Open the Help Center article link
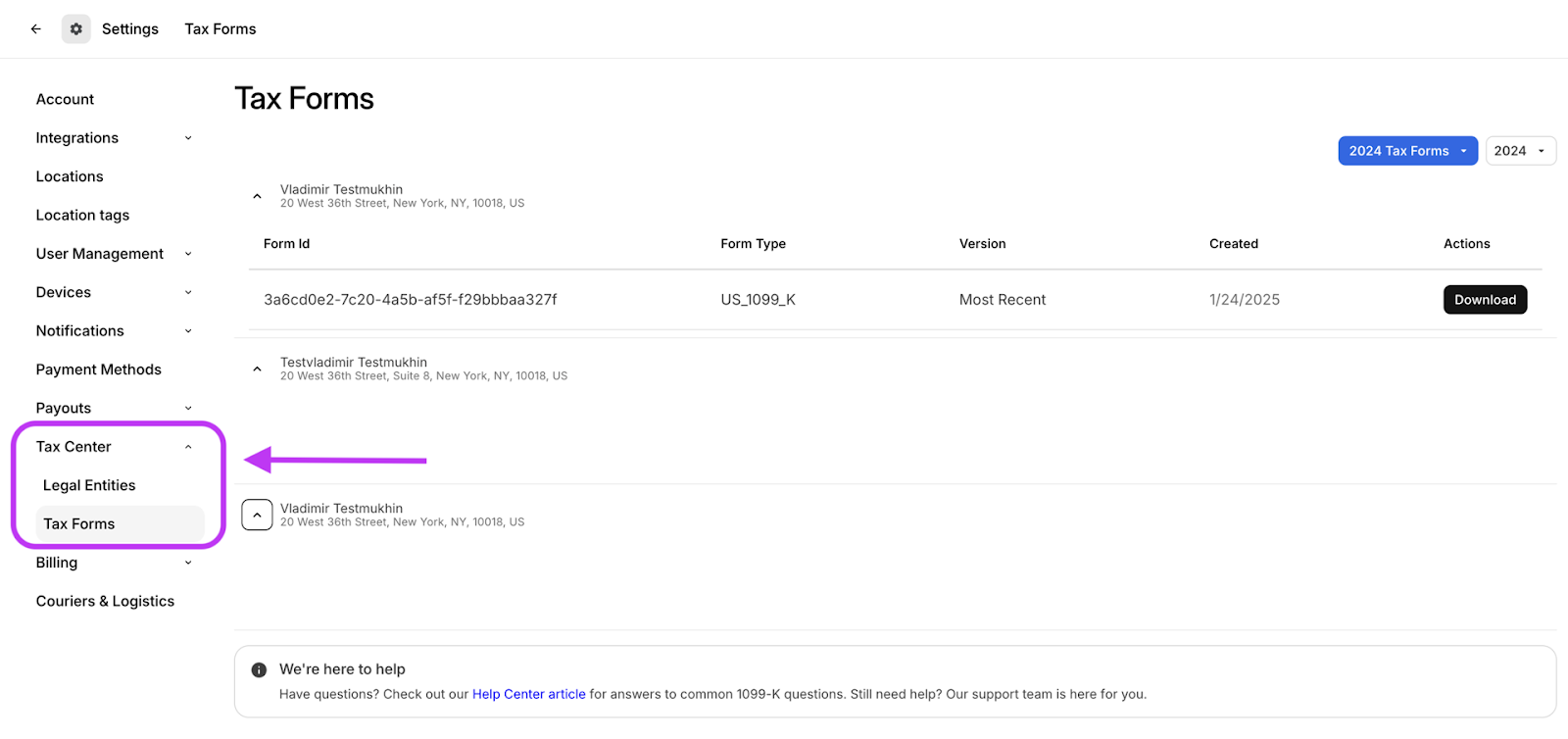 coord(528,694)
